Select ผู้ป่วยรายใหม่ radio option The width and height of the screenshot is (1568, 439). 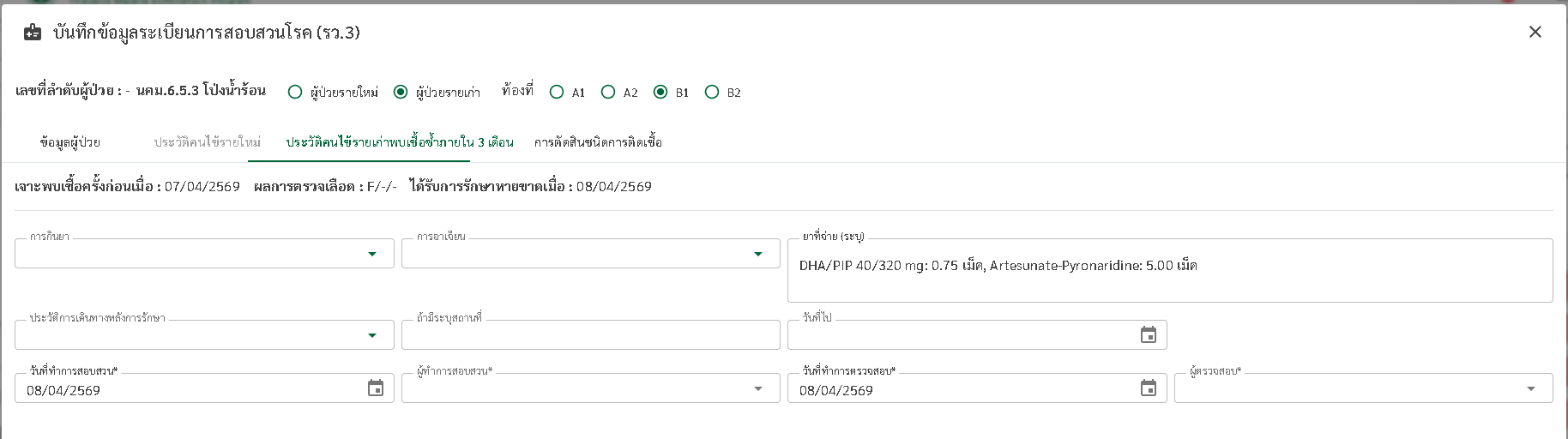(x=295, y=92)
